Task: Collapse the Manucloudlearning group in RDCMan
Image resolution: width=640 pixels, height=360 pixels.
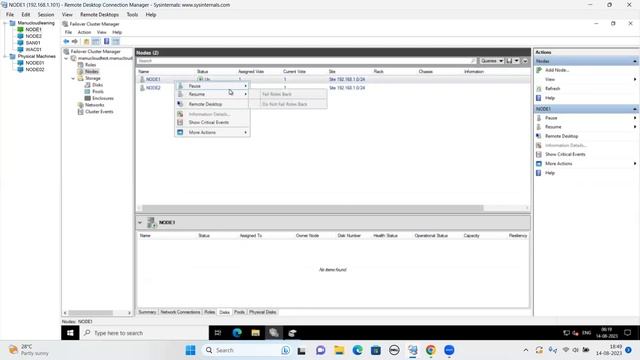Action: (5, 23)
